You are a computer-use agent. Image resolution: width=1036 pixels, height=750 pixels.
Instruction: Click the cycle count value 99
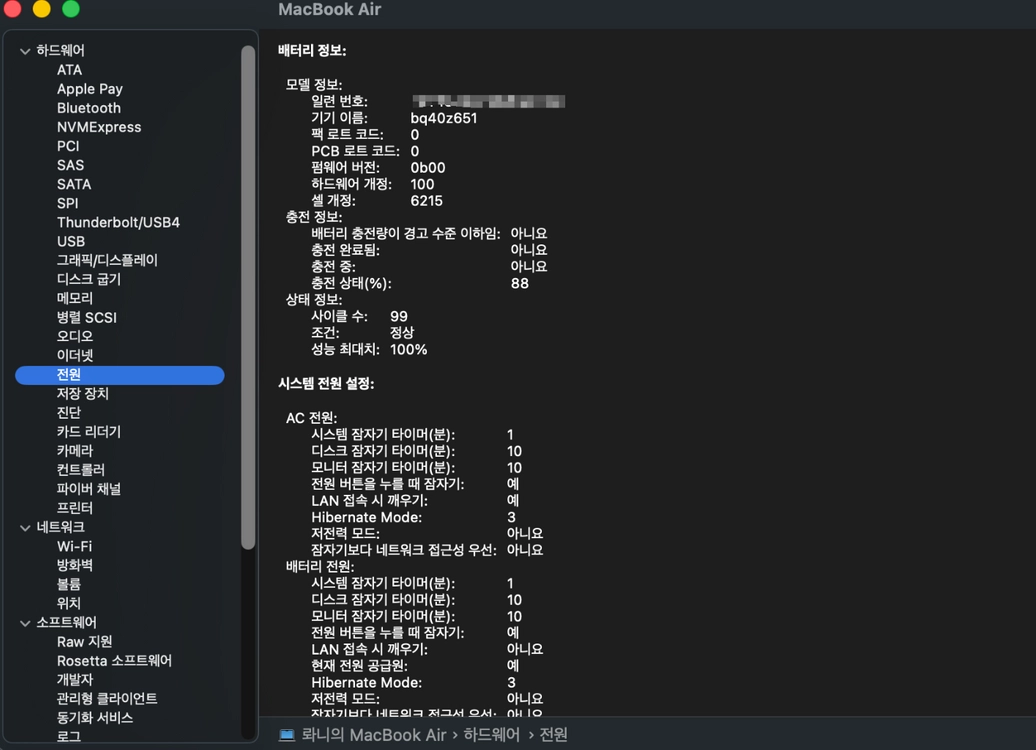click(398, 317)
